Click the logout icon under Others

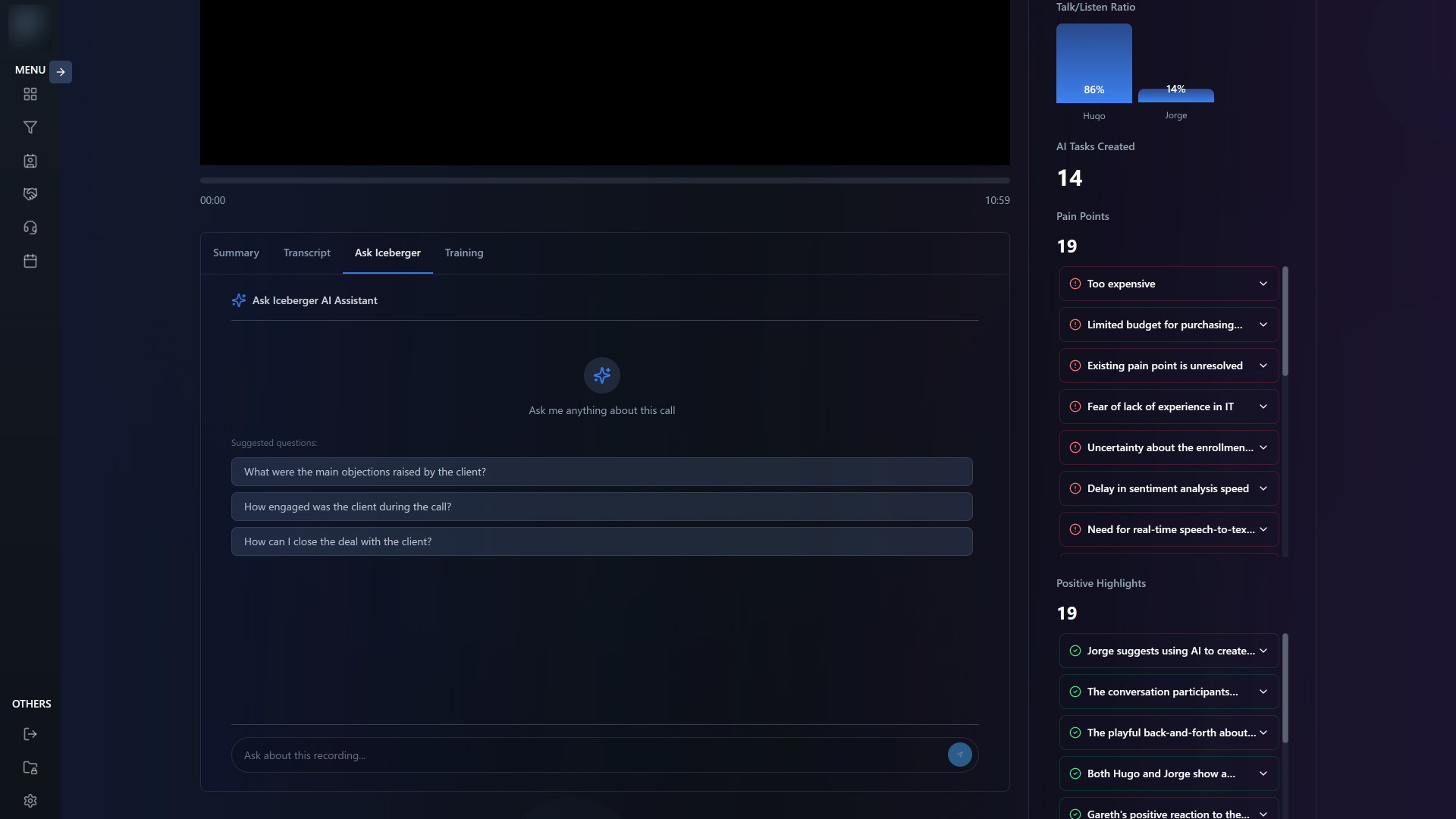[x=30, y=734]
